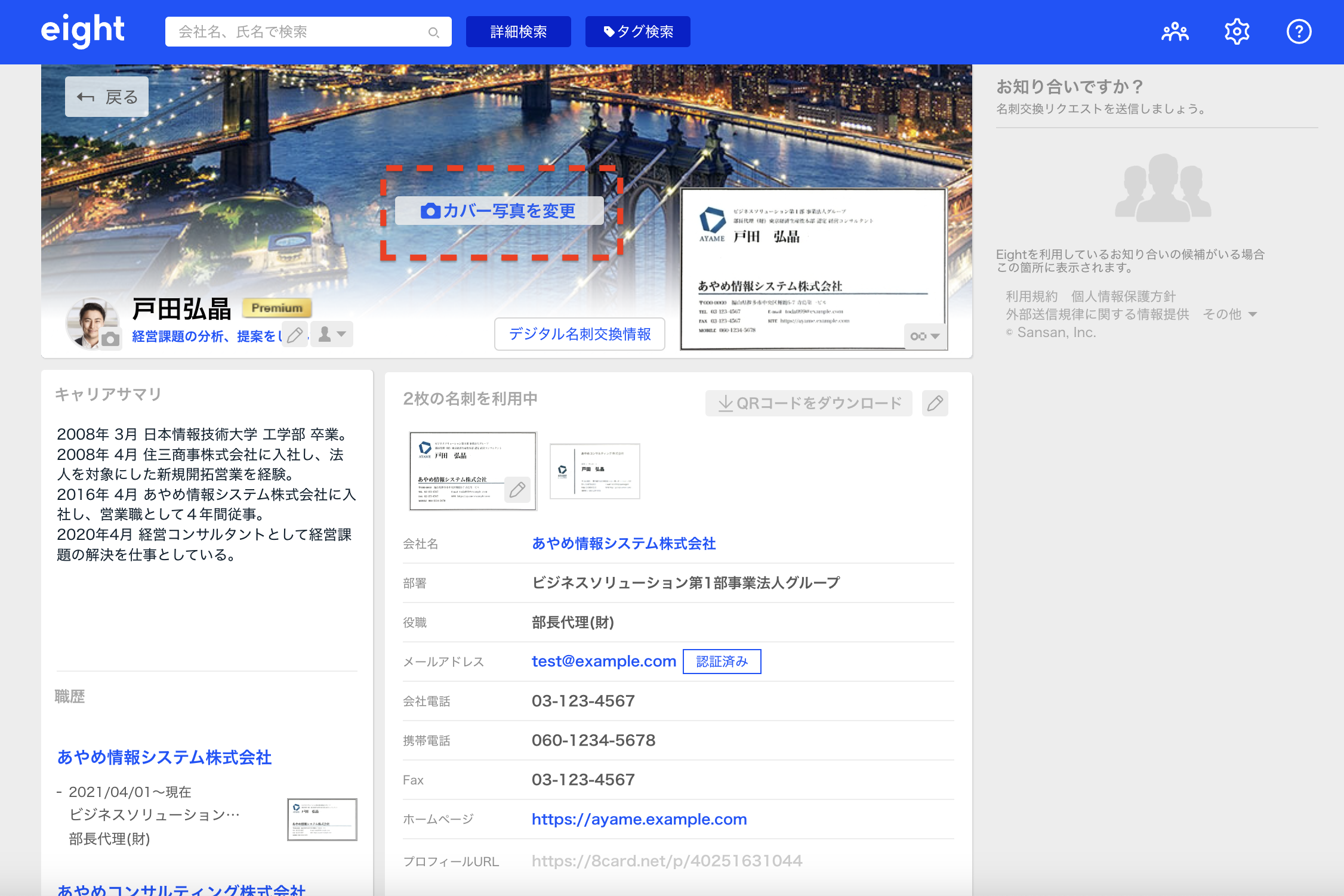Click the search magnifier icon
The image size is (1344, 896).
434,32
